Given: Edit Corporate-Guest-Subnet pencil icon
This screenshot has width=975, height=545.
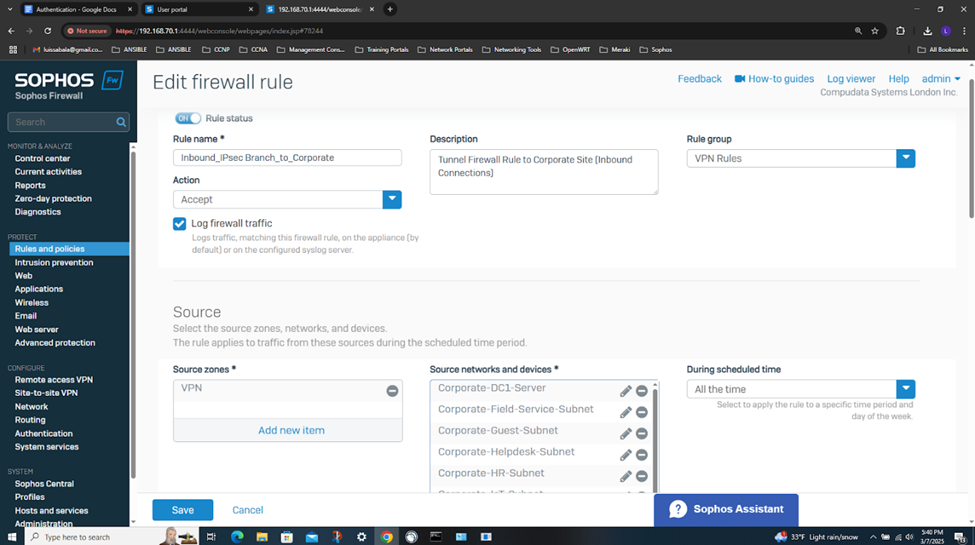Looking at the screenshot, I should (626, 434).
